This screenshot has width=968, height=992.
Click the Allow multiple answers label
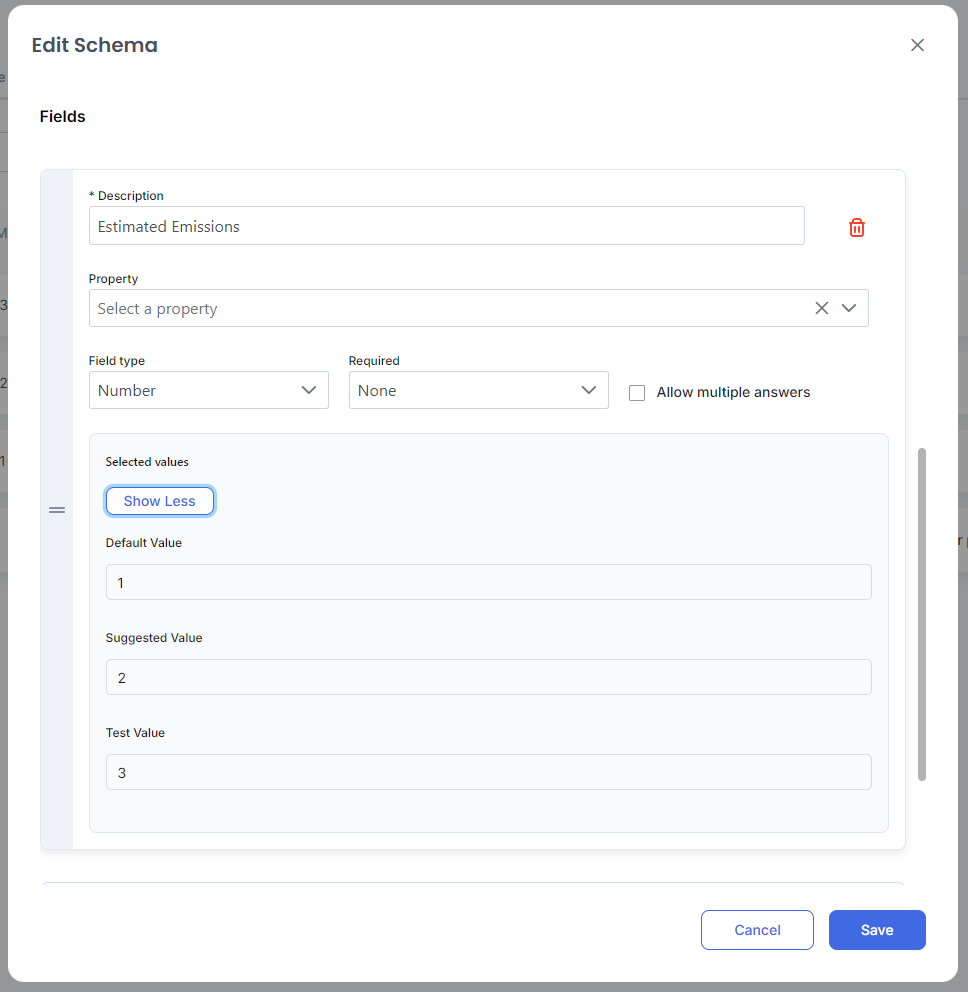[733, 392]
